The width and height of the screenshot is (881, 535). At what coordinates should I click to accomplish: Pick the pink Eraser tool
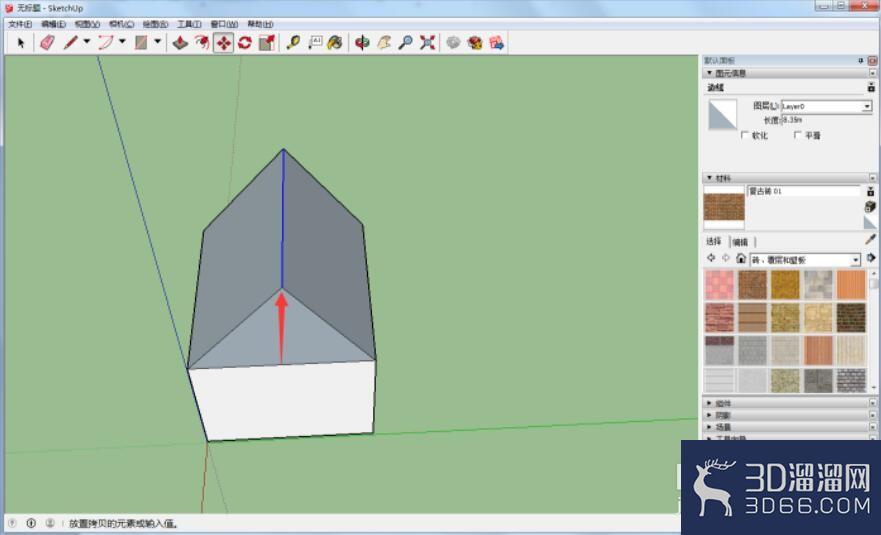click(x=48, y=43)
